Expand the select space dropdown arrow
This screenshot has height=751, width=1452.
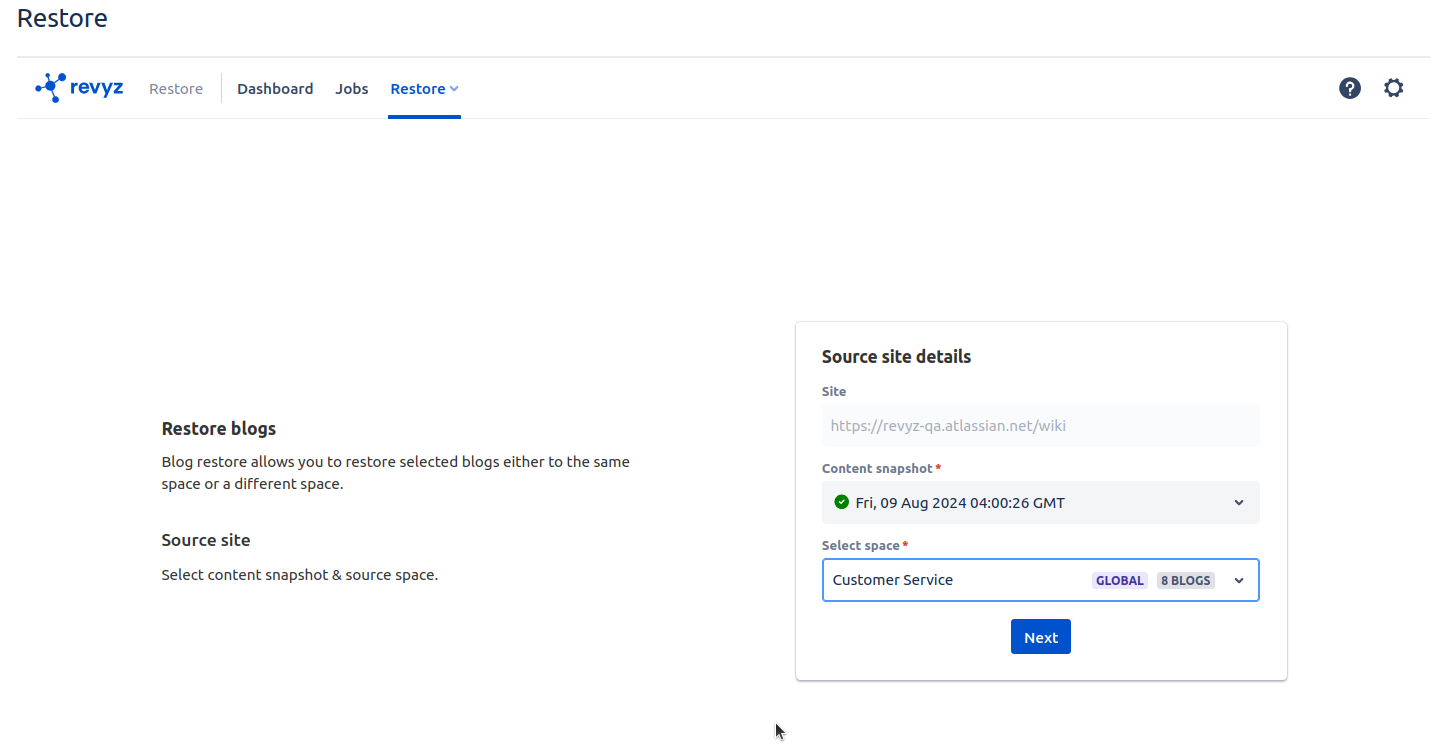tap(1239, 580)
